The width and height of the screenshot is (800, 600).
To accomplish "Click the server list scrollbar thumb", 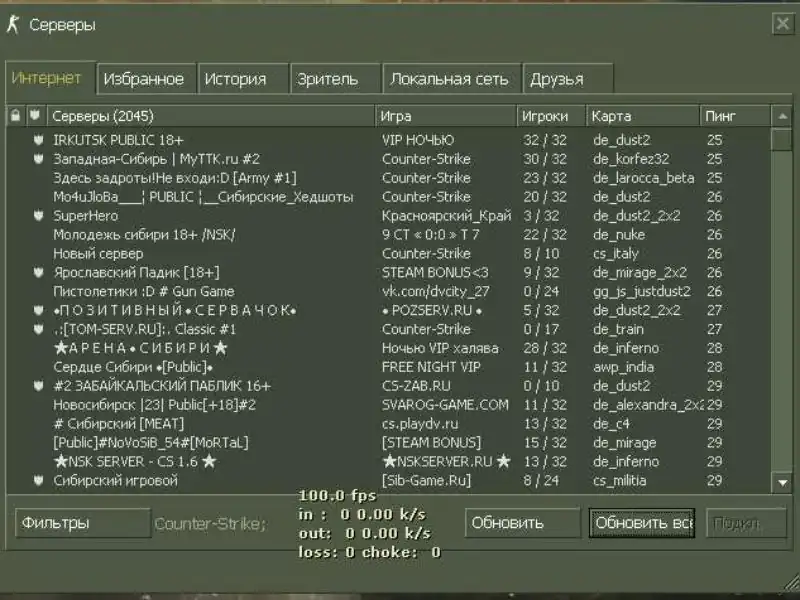I will 782,139.
